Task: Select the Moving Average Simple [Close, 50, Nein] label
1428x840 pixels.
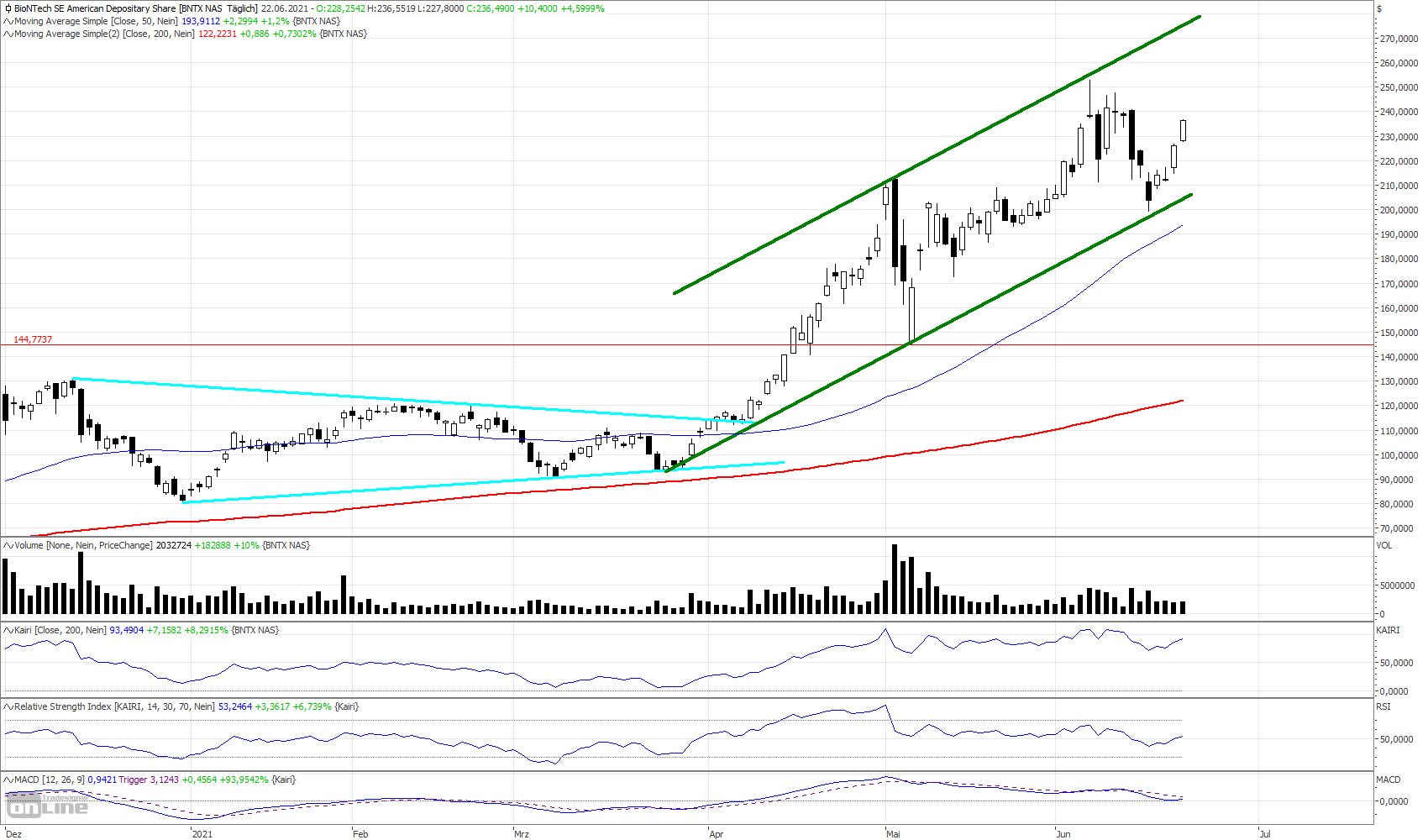Action: 97,21
